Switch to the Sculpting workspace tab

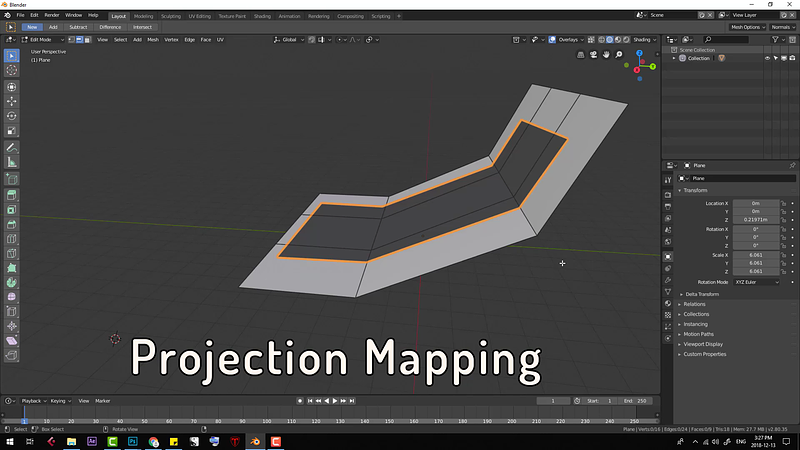171,16
